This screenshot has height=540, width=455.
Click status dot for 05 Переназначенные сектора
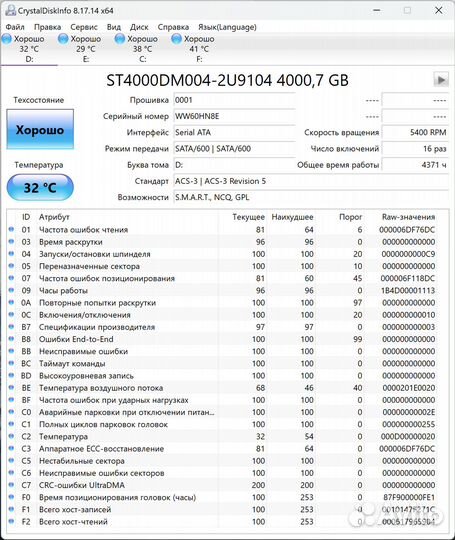tap(11, 266)
